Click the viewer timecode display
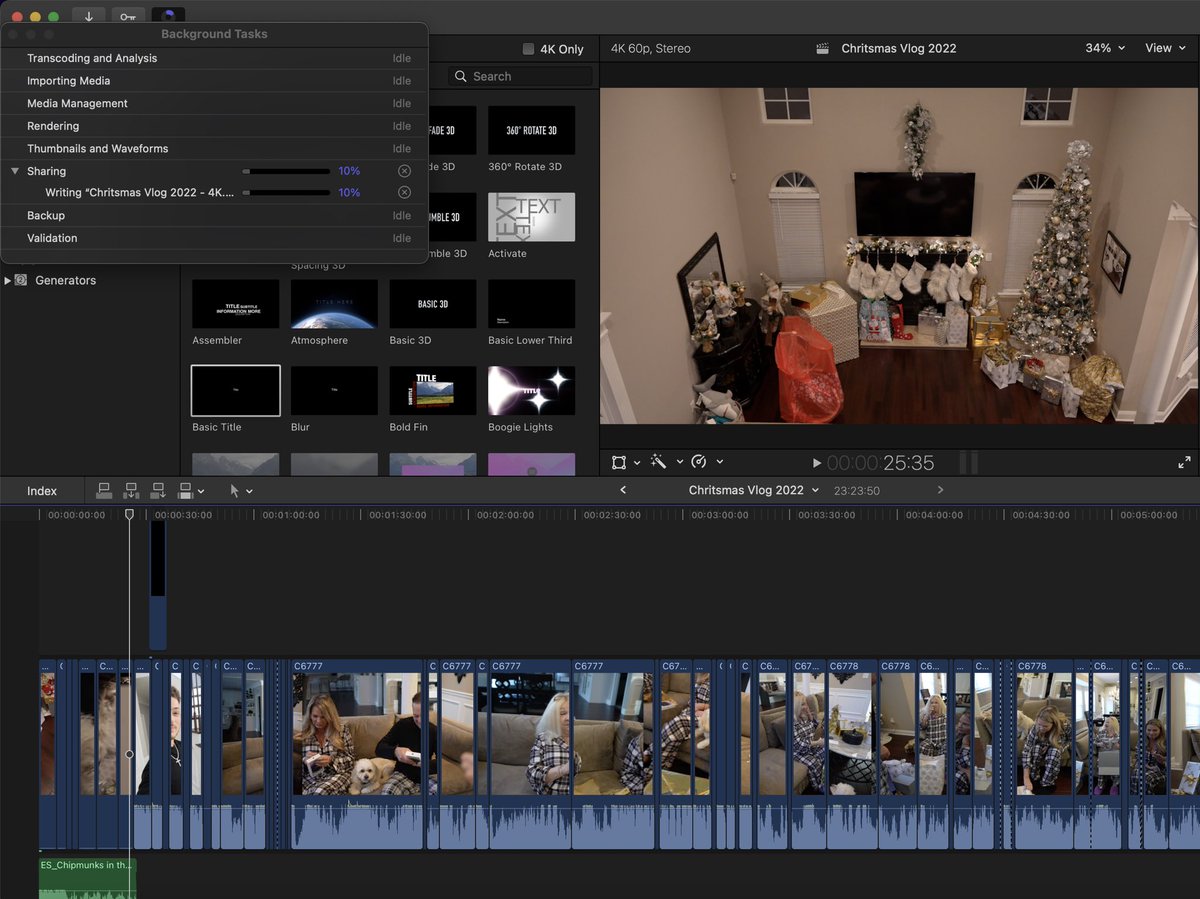Image resolution: width=1200 pixels, height=899 pixels. coord(880,463)
